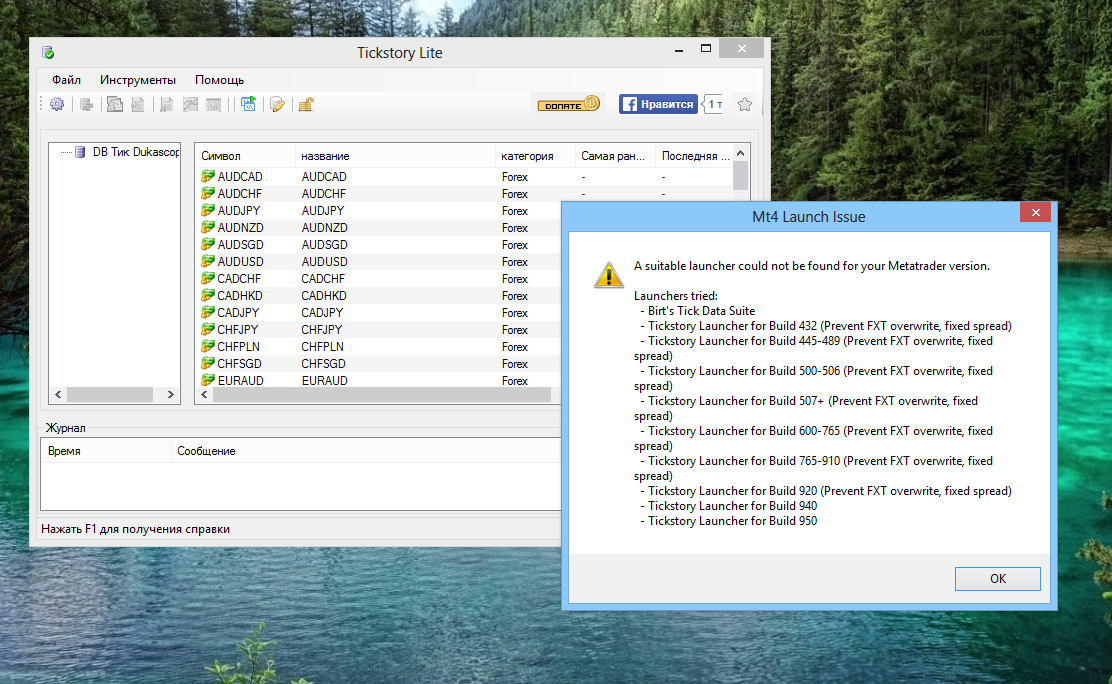1112x684 pixels.
Task: Select the CHFSGD symbol row
Action: pyautogui.click(x=378, y=364)
